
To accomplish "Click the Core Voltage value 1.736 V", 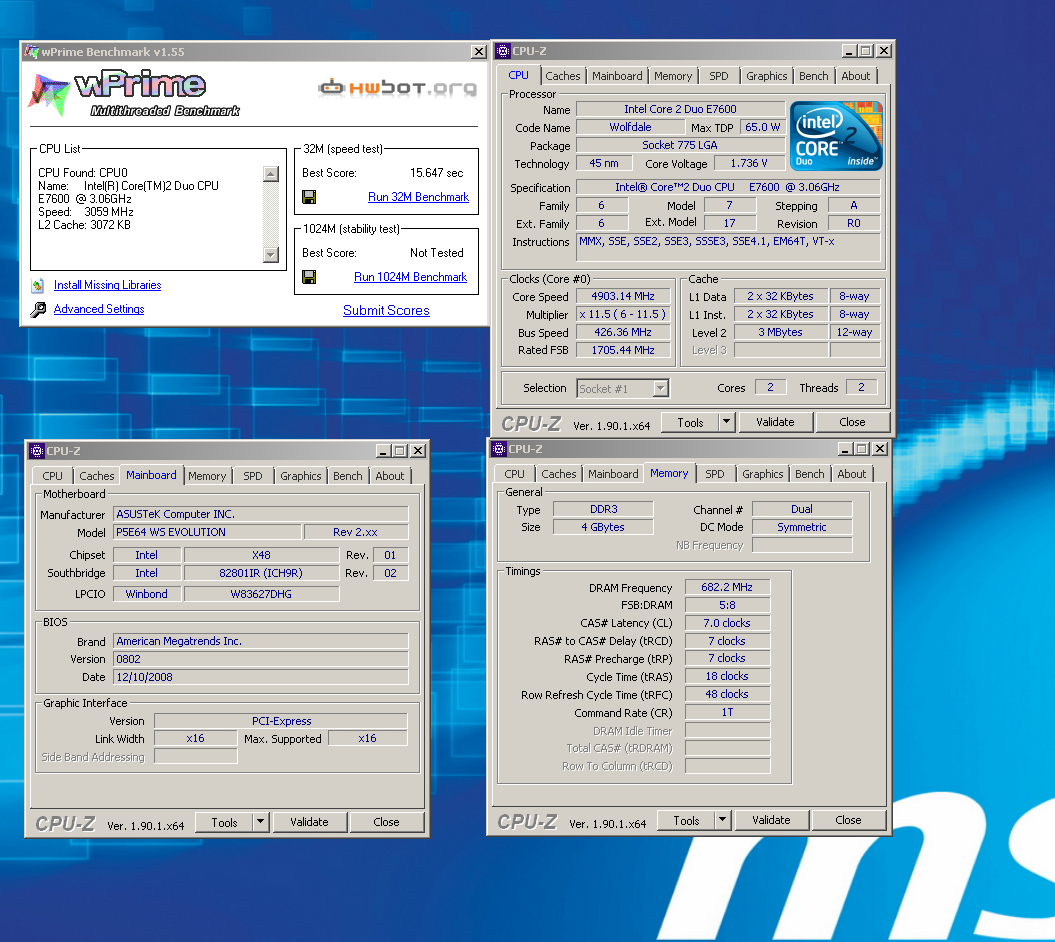I will [749, 164].
